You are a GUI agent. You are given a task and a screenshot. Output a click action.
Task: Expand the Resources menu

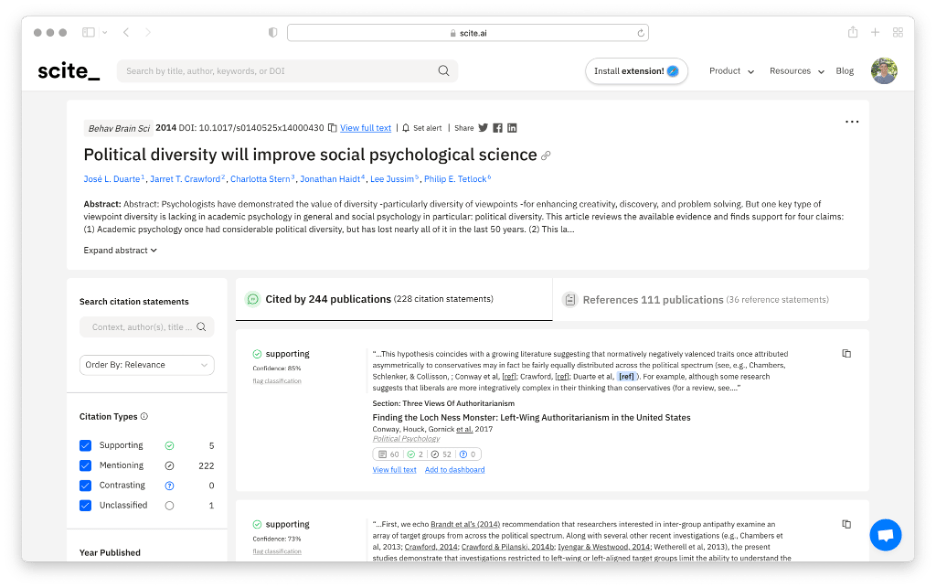(796, 71)
